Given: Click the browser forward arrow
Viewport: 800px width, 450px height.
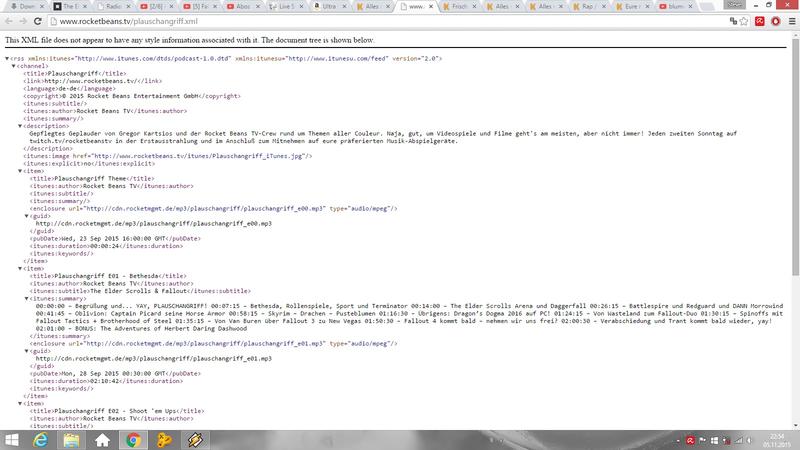Looking at the screenshot, I should tap(23, 21).
